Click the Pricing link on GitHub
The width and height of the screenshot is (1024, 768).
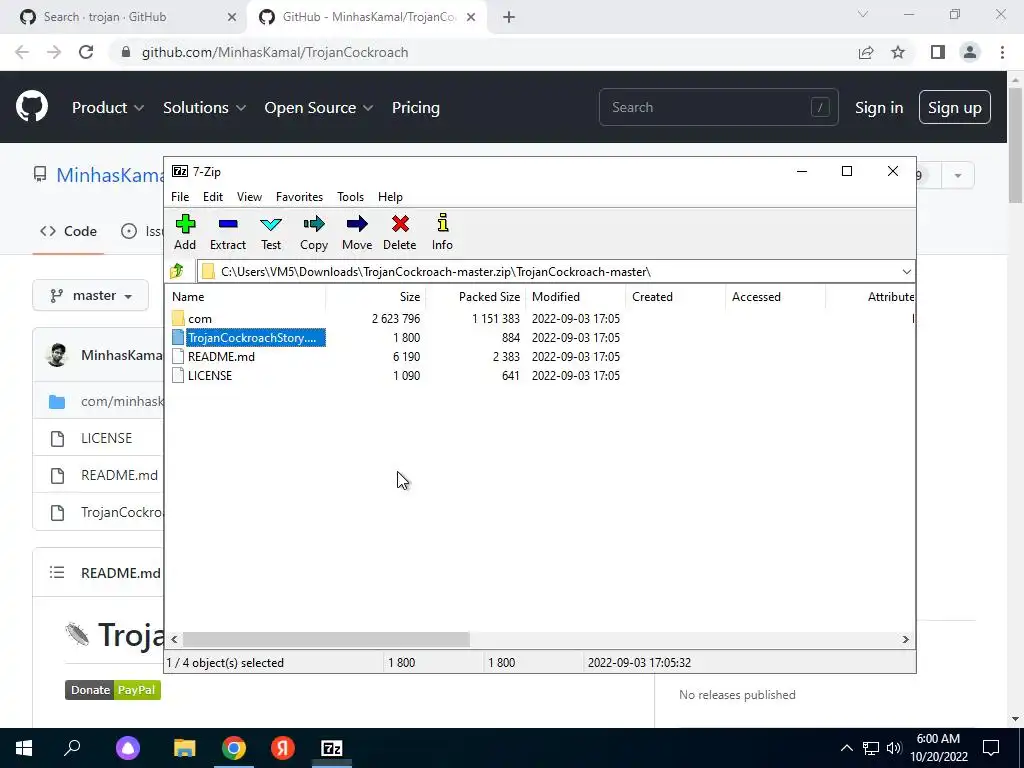click(415, 108)
